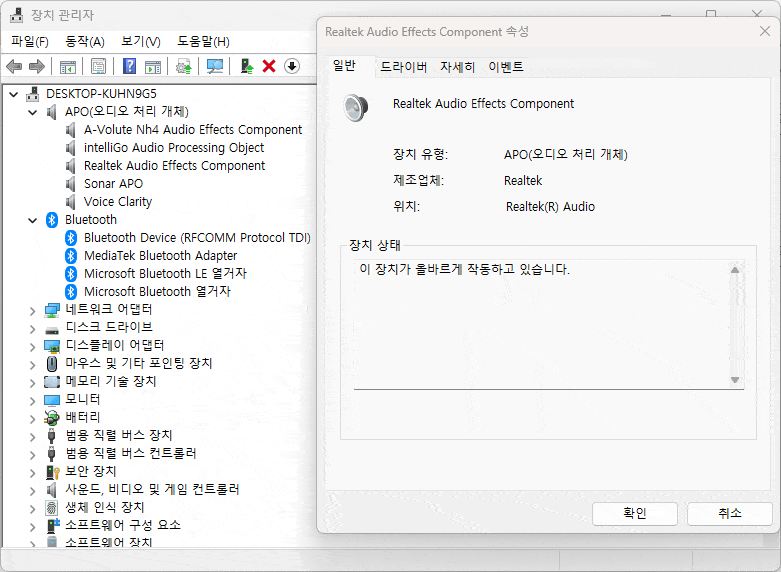This screenshot has height=572, width=781.
Task: Expand the 메모리 기술 장치 category
Action: tap(32, 383)
